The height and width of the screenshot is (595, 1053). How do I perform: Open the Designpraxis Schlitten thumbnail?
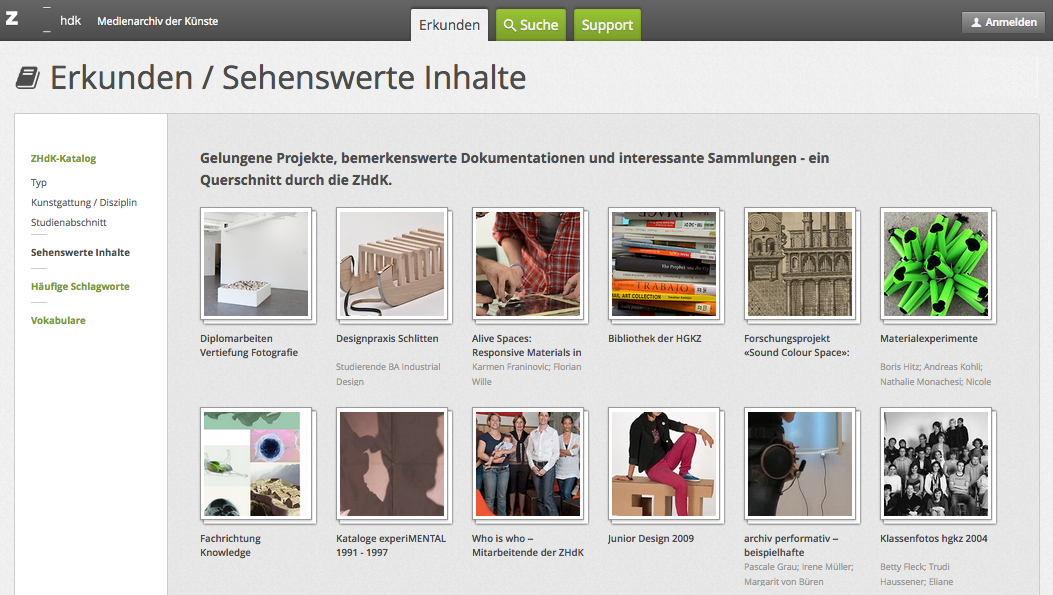click(392, 264)
